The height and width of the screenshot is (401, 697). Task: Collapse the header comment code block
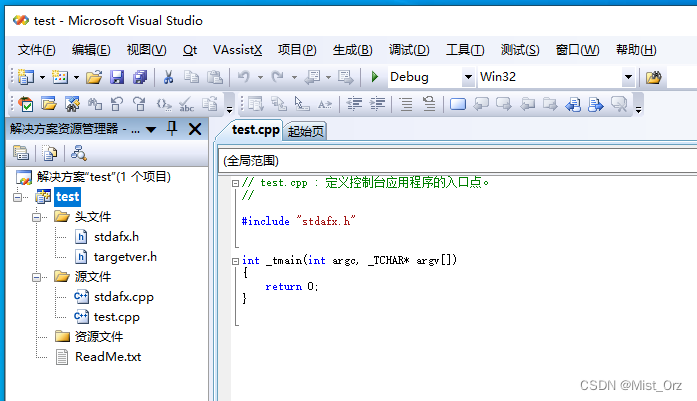236,183
